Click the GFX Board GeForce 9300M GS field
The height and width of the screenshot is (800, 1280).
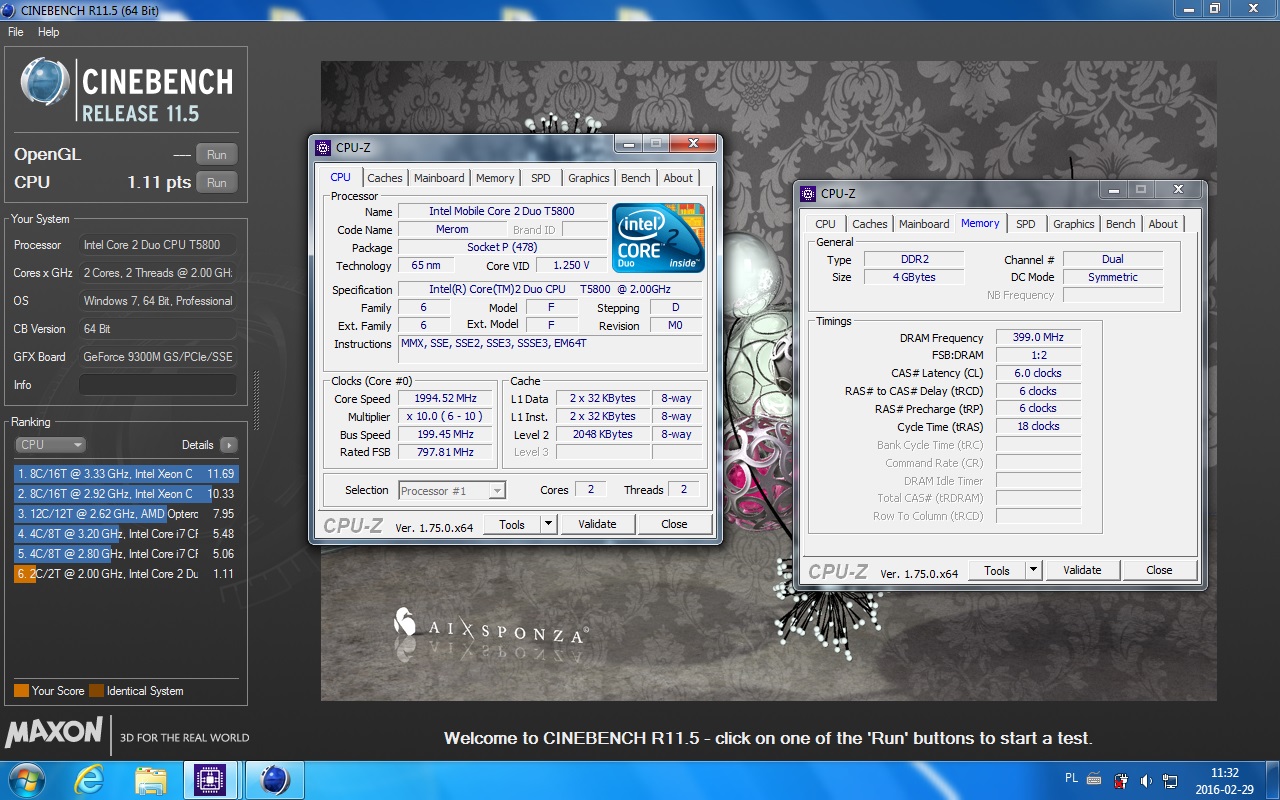[158, 357]
